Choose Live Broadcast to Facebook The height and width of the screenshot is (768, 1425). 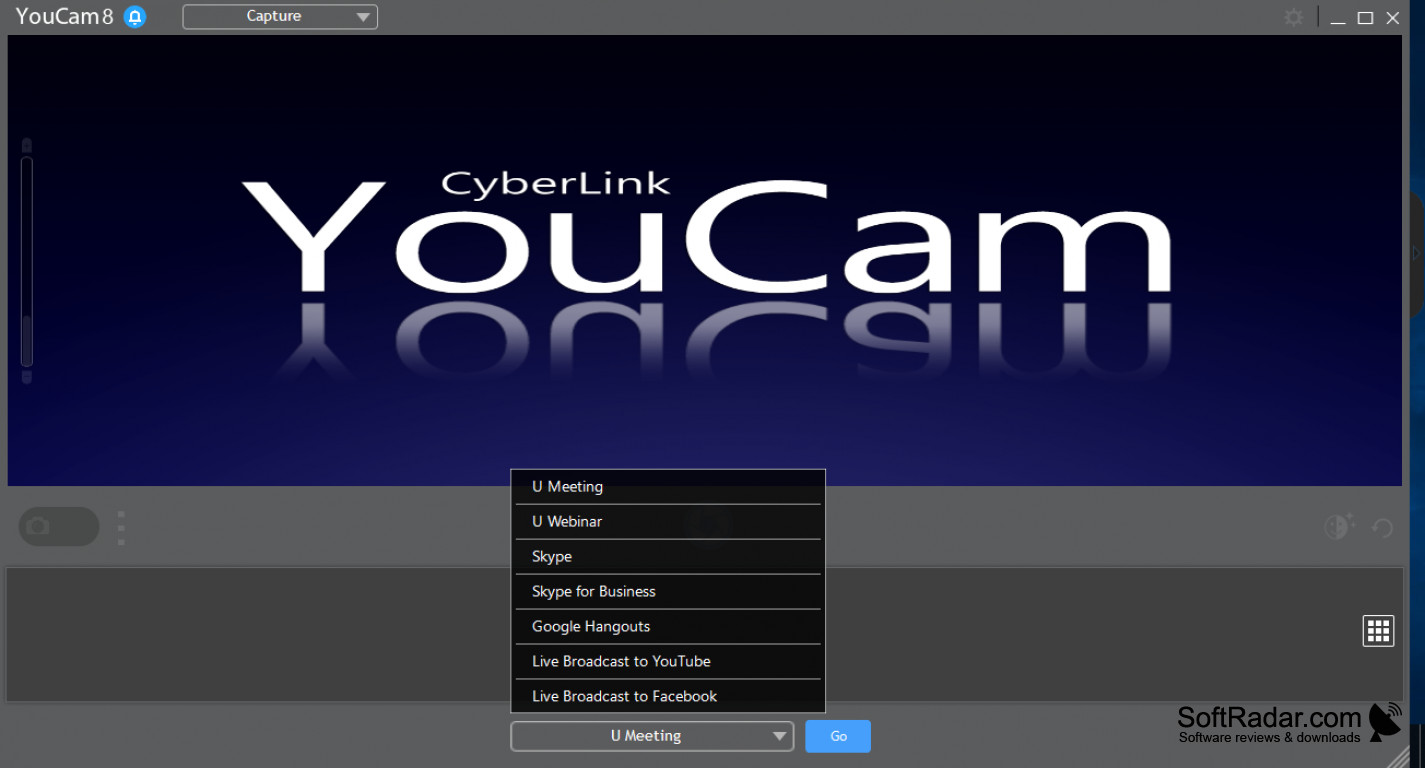point(668,697)
